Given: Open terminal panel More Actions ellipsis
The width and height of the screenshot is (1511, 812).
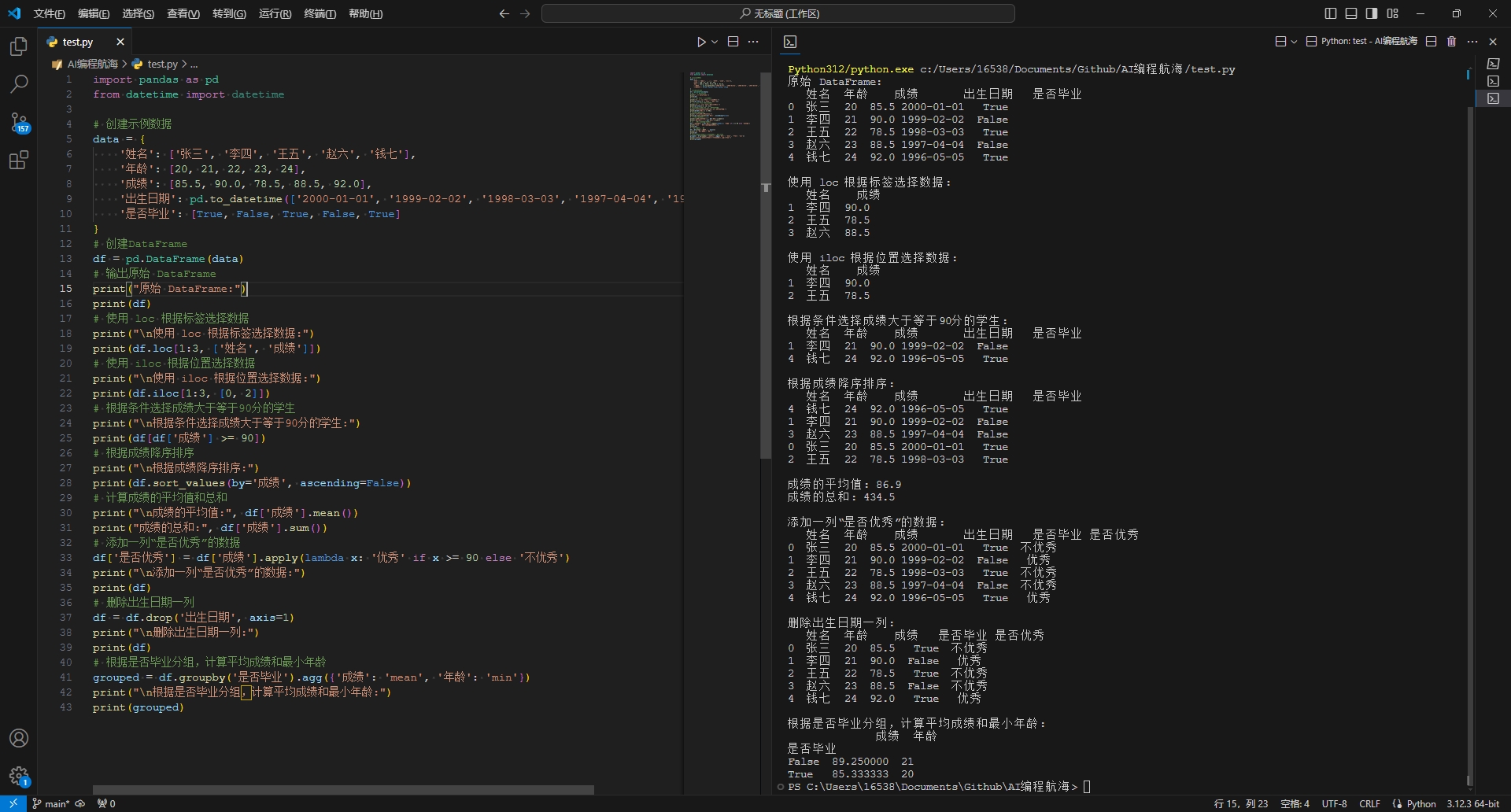Looking at the screenshot, I should pyautogui.click(x=1472, y=42).
